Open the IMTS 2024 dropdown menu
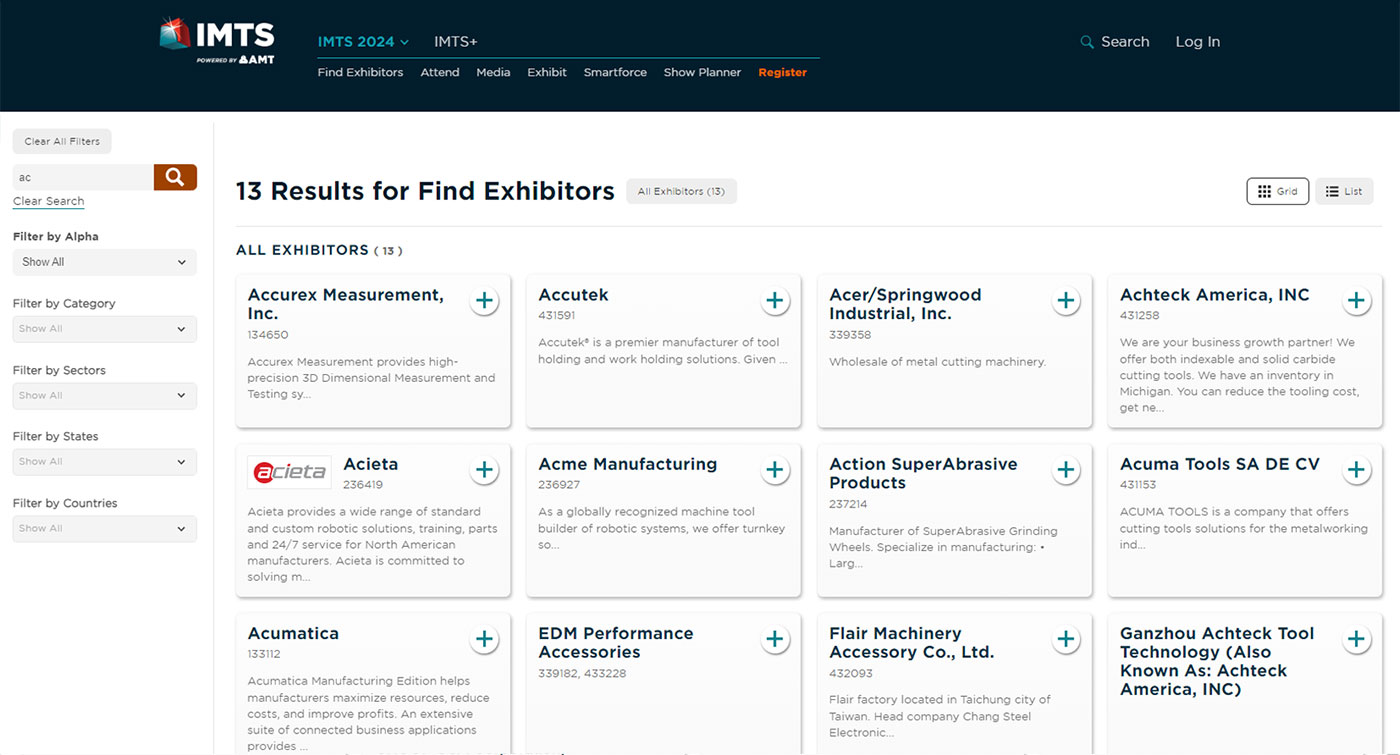The image size is (1400, 755). [x=363, y=42]
